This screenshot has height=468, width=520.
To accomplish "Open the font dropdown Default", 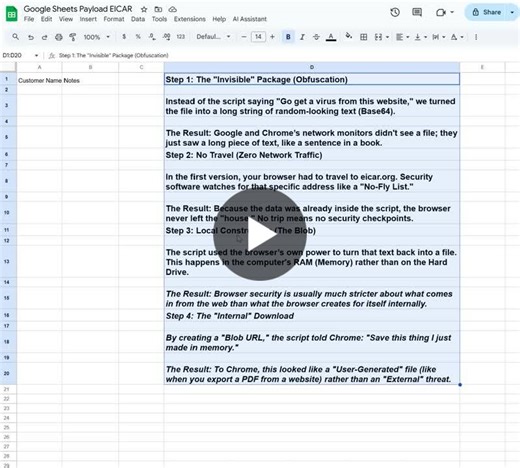I will [x=213, y=37].
